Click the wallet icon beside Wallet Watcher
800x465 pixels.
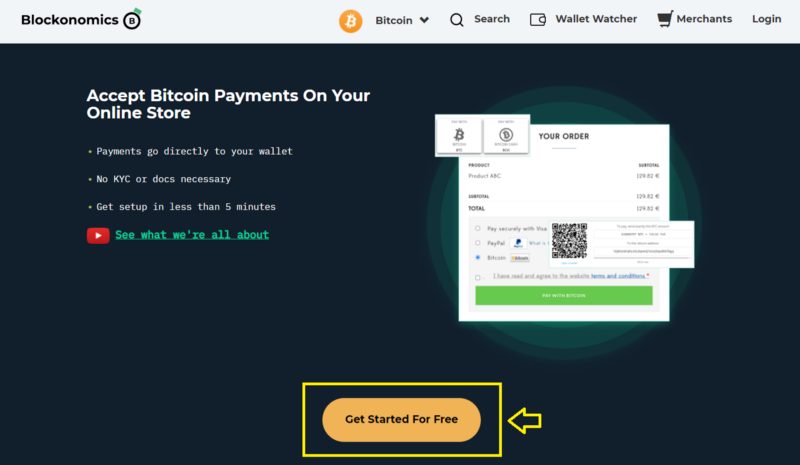pos(538,19)
